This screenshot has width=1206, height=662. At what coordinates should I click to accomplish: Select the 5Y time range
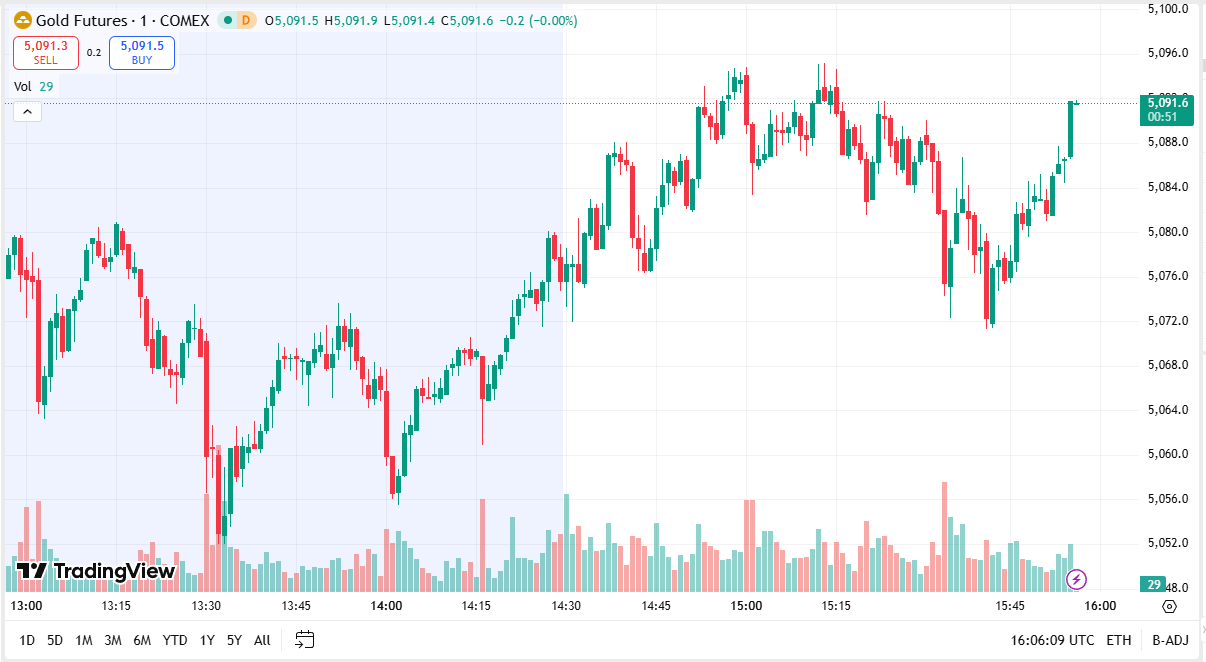[234, 640]
